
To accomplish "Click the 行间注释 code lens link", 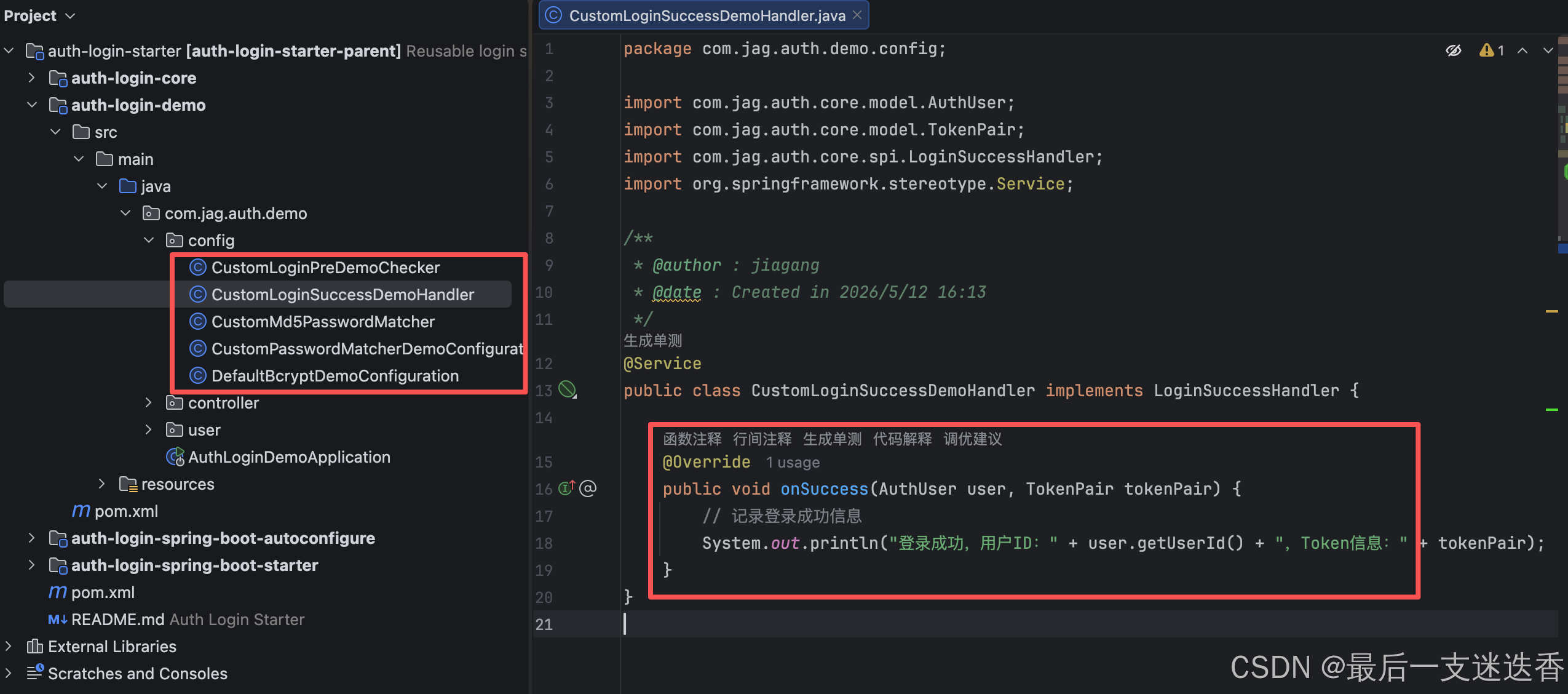I will coord(762,439).
